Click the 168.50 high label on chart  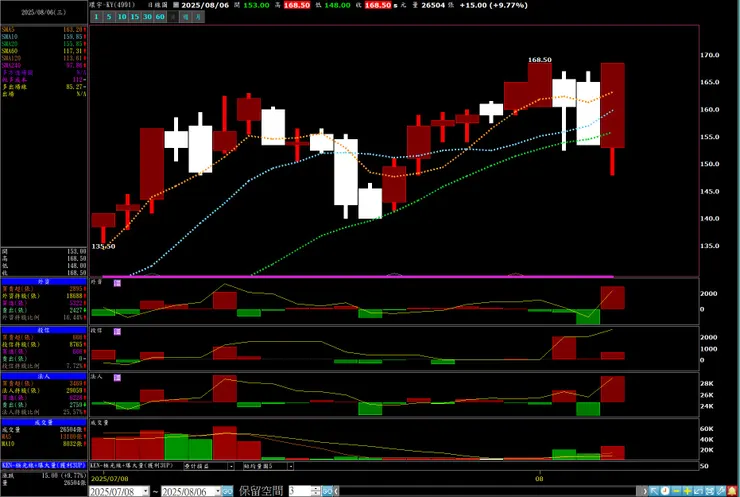tap(540, 60)
